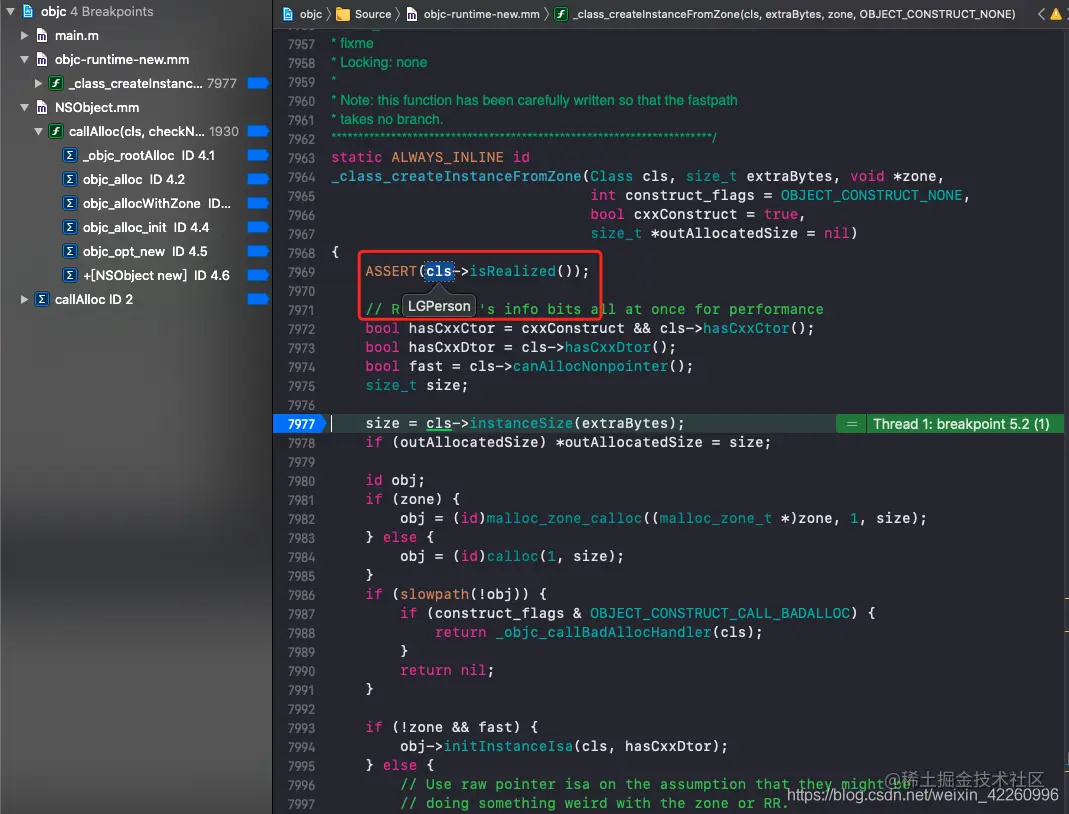
Task: Click _objc_callBadAllocHandler on line 7988
Action: point(603,632)
